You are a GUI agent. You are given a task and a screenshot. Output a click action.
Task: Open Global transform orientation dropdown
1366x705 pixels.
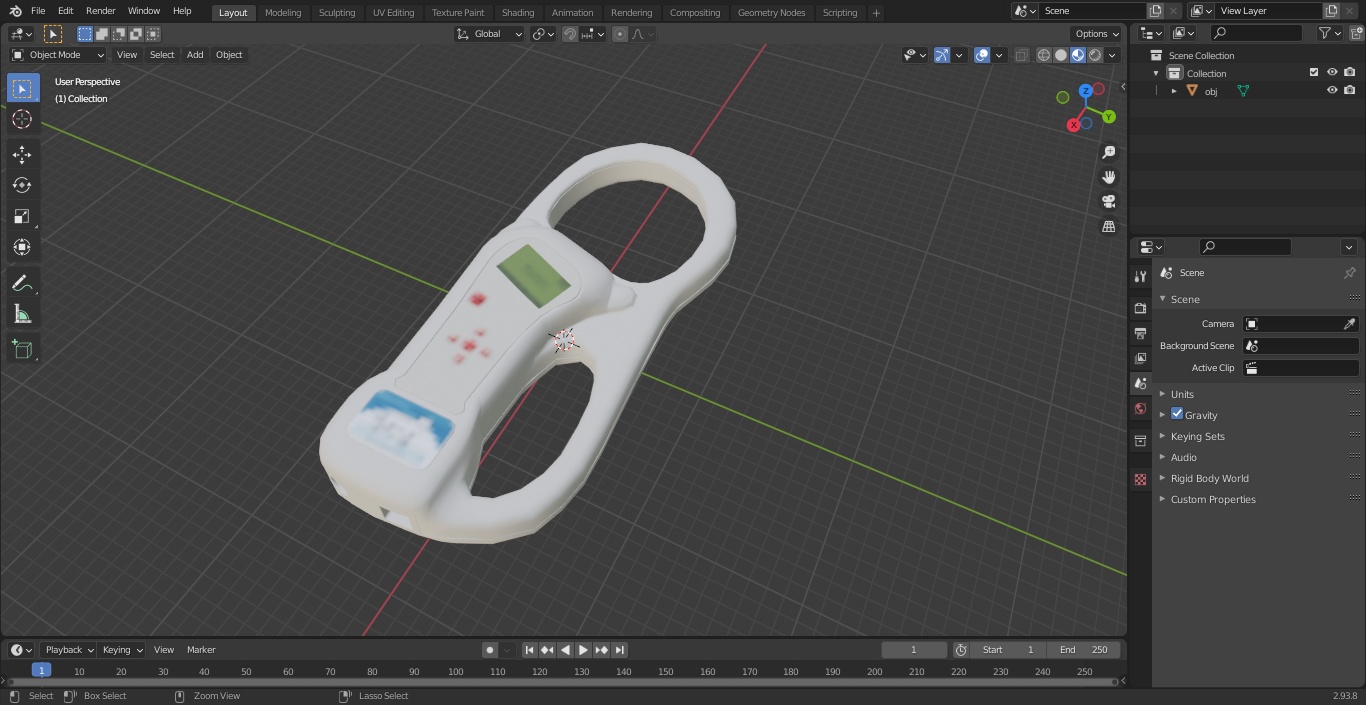(490, 34)
